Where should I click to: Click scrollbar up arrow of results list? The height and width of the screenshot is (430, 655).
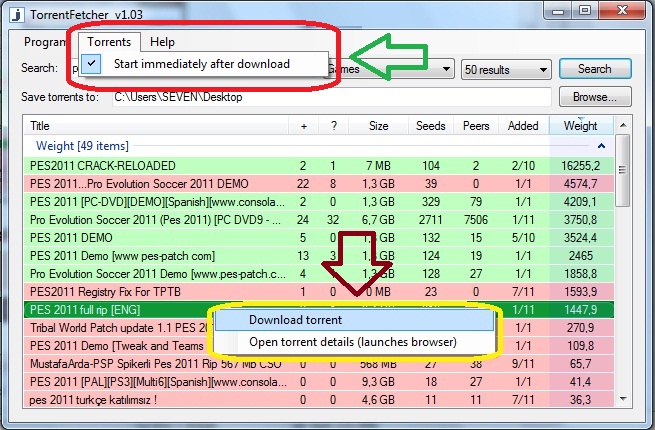click(623, 125)
